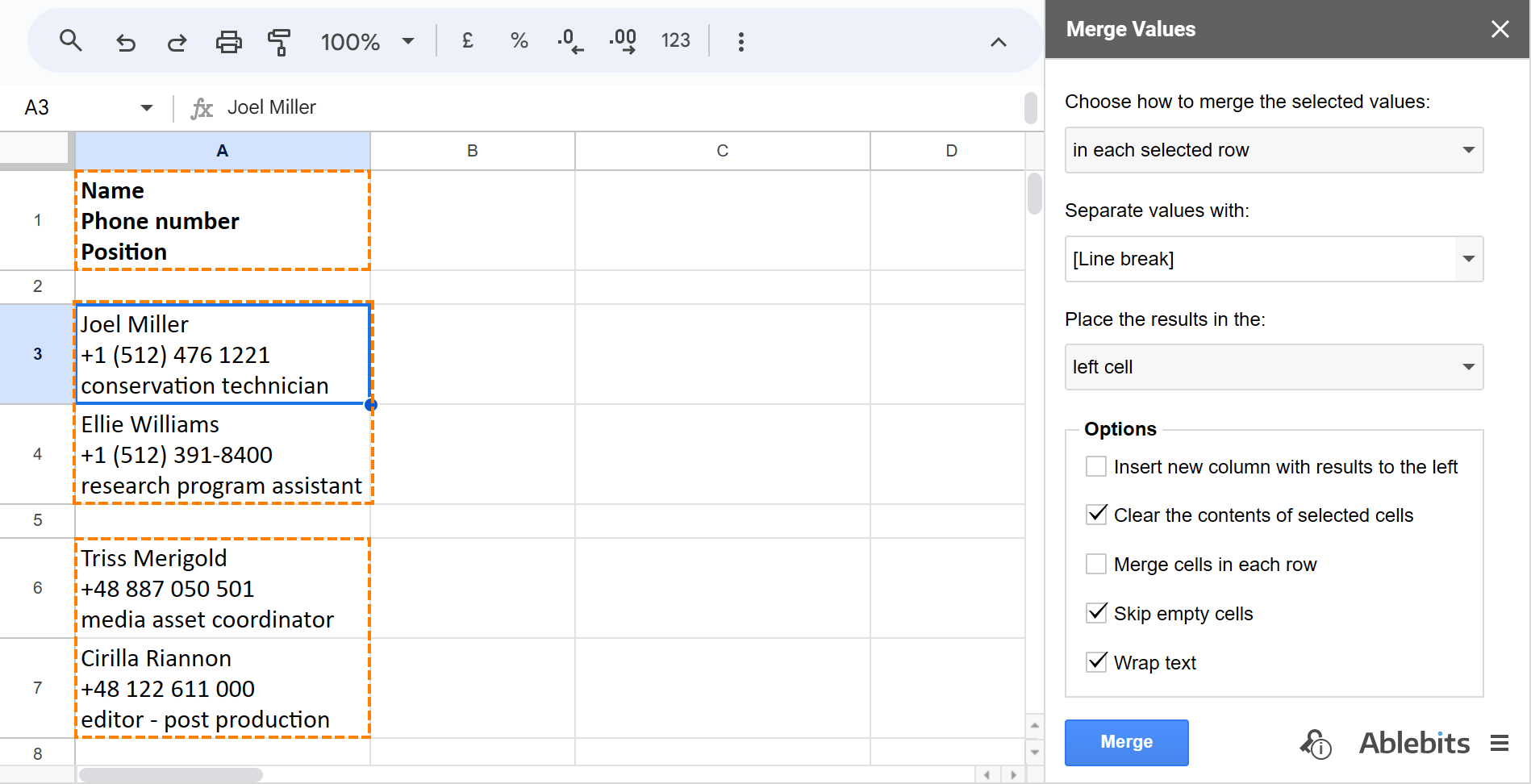Viewport: 1531px width, 784px height.
Task: Disable Wrap text option
Action: tap(1095, 662)
